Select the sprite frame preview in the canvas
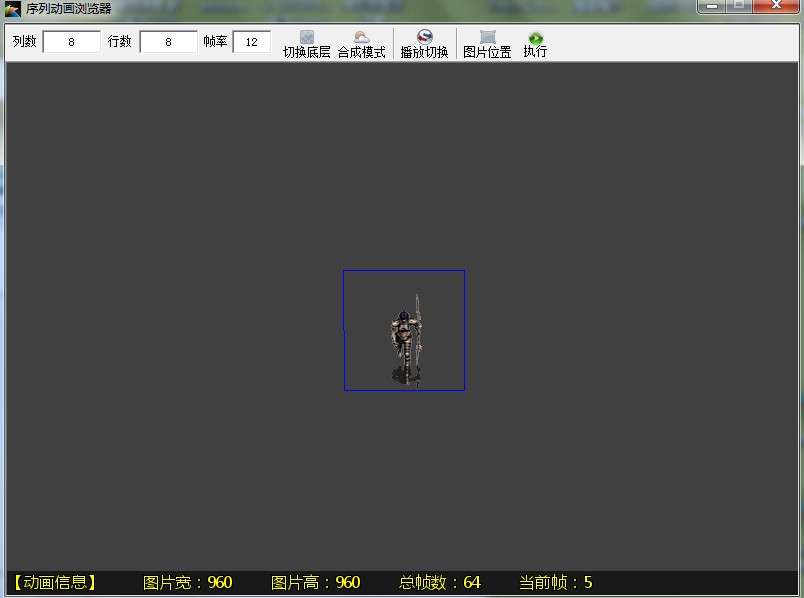Image resolution: width=804 pixels, height=598 pixels. click(x=404, y=330)
